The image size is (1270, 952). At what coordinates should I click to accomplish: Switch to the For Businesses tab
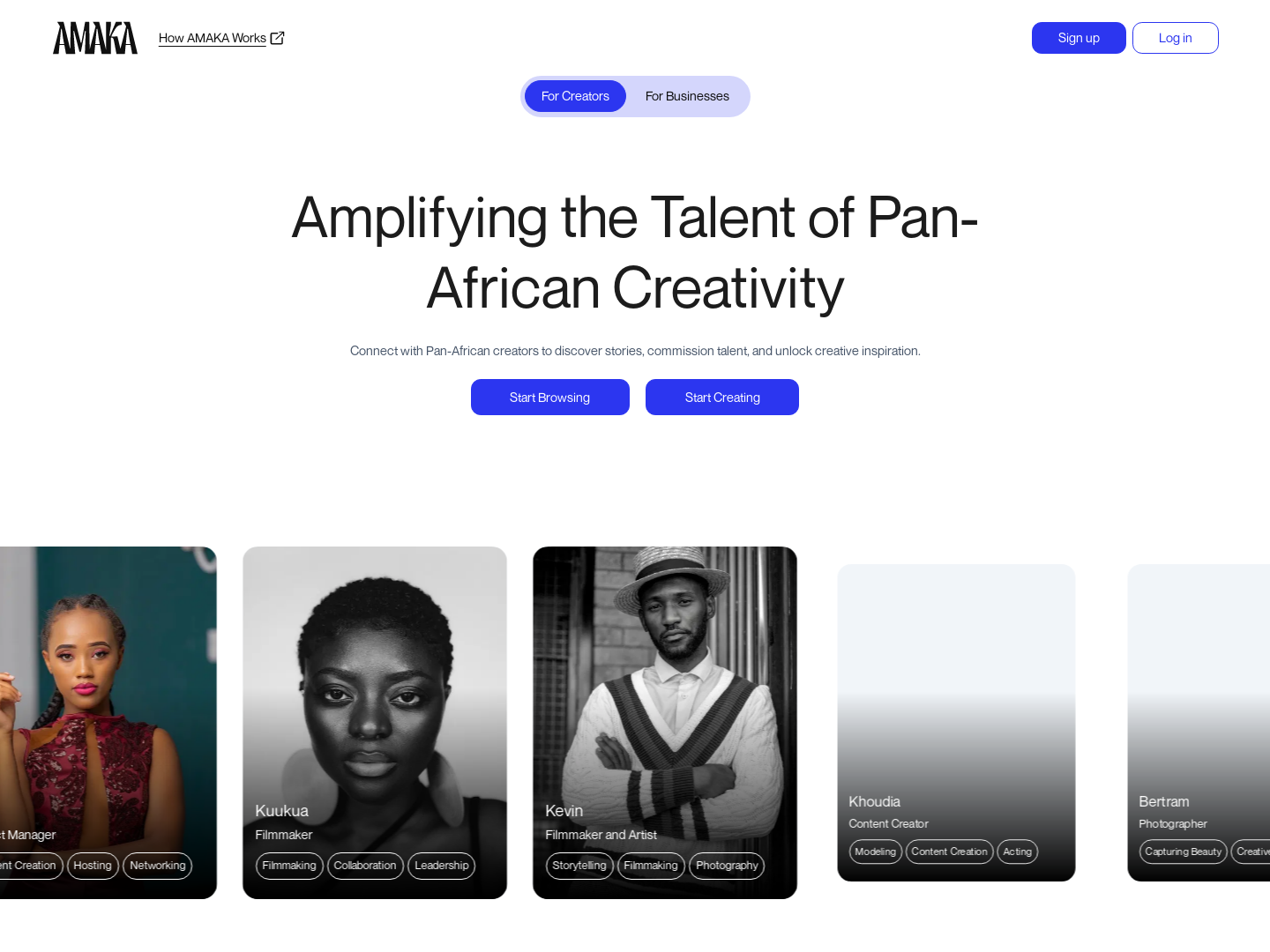tap(687, 96)
